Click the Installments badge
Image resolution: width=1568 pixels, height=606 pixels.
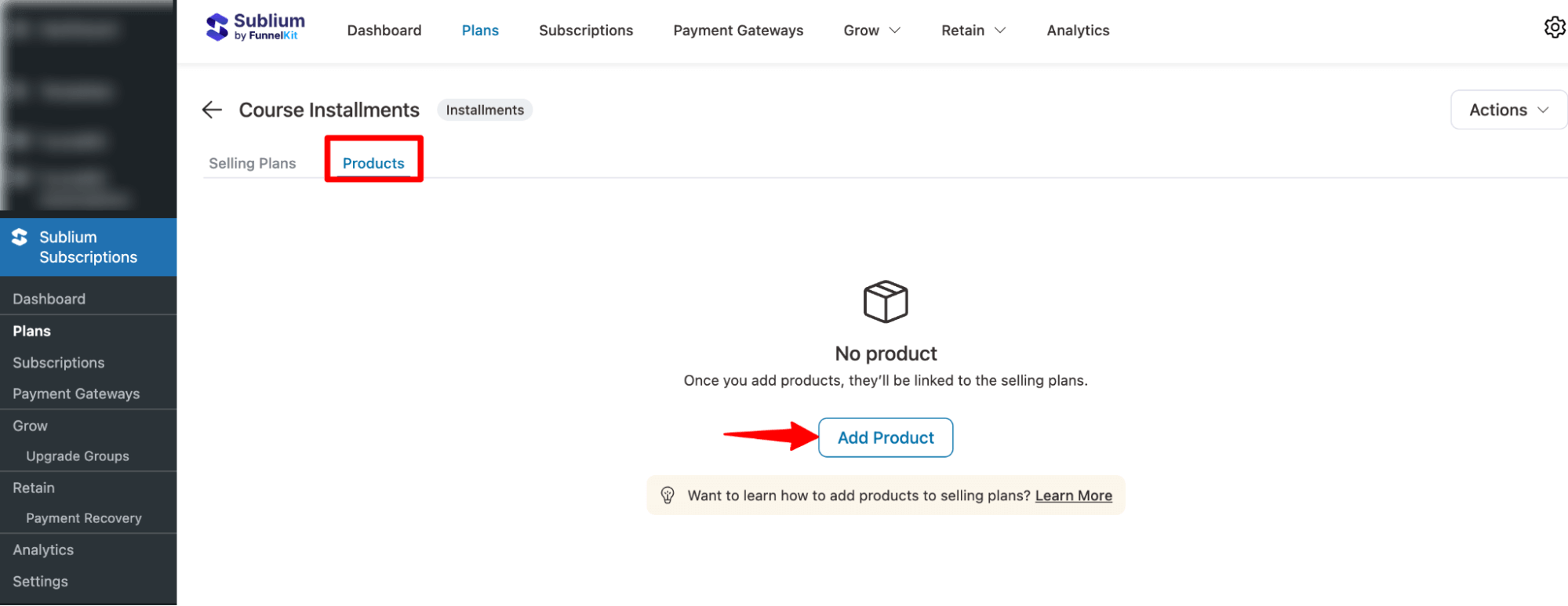pyautogui.click(x=484, y=110)
